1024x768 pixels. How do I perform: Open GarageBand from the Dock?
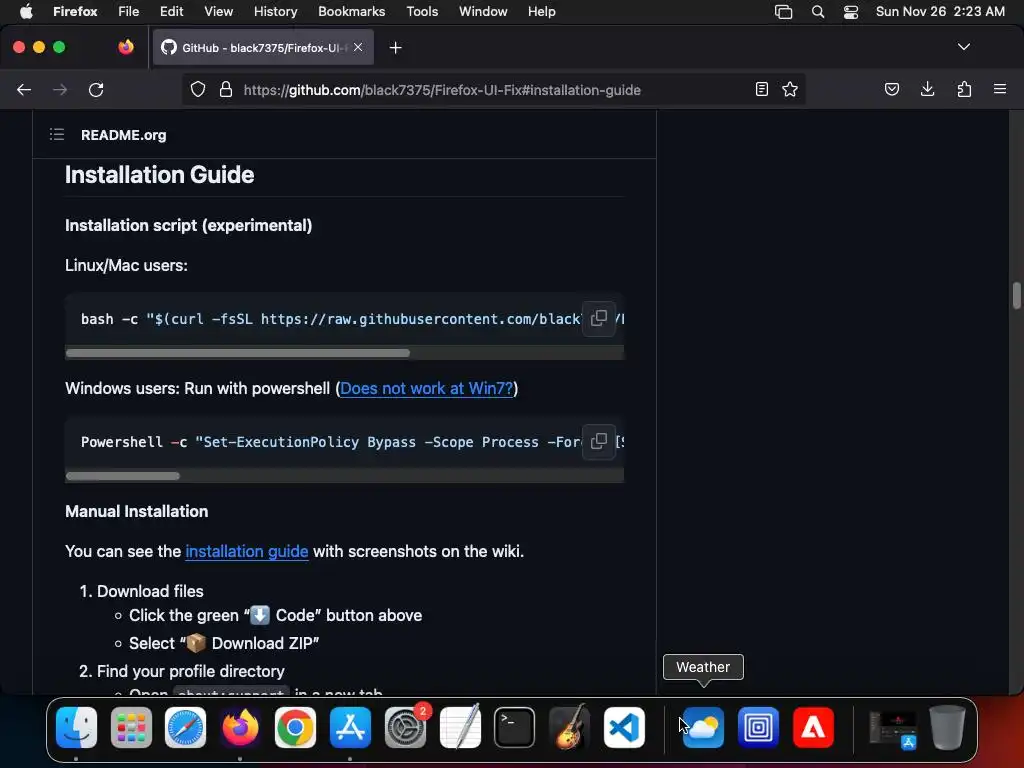pos(569,728)
